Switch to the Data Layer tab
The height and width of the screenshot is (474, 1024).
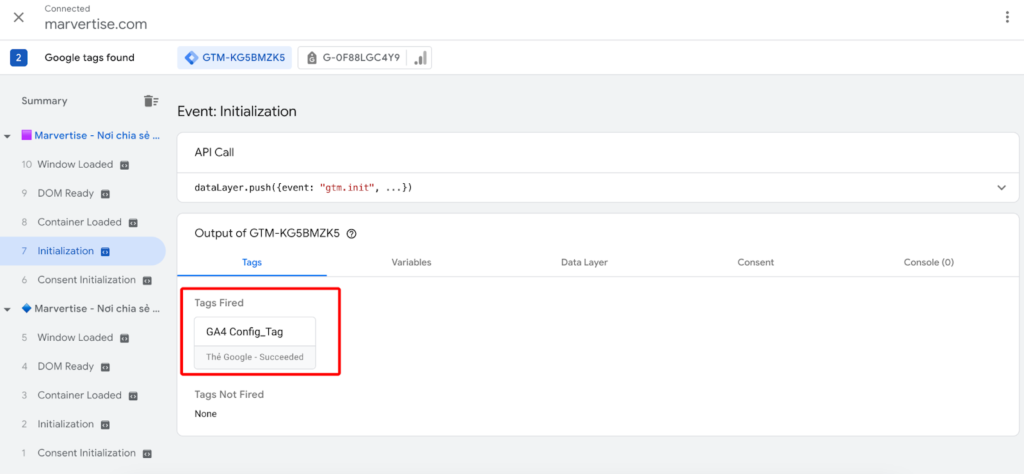pyautogui.click(x=584, y=262)
